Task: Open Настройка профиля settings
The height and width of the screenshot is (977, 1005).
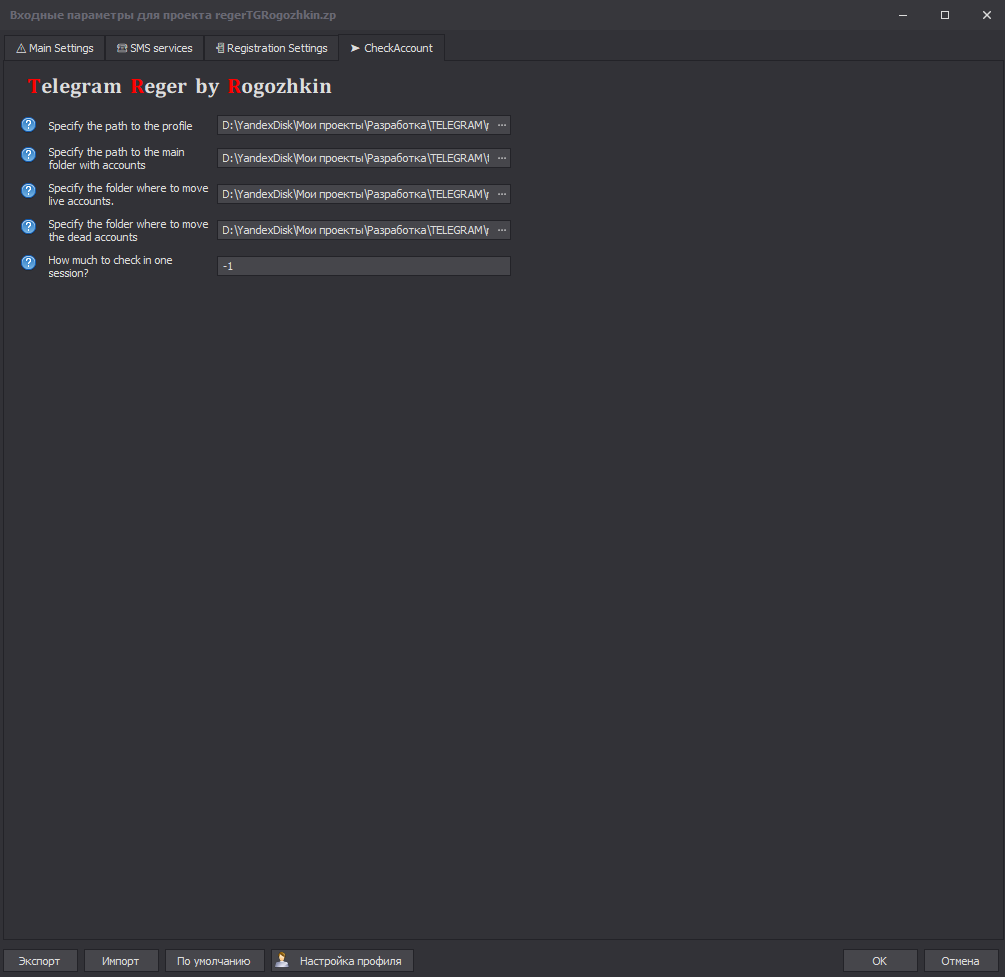Action: (342, 961)
